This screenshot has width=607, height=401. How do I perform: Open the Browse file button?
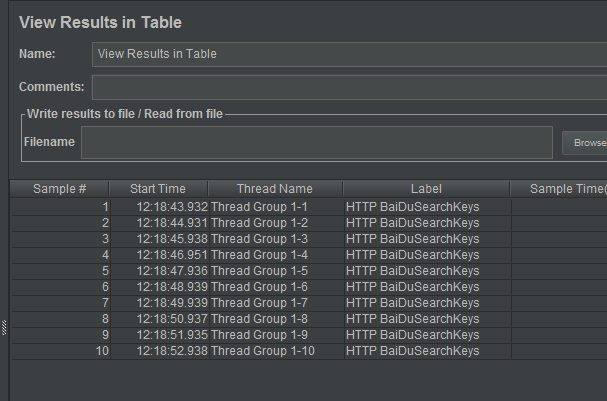(585, 143)
